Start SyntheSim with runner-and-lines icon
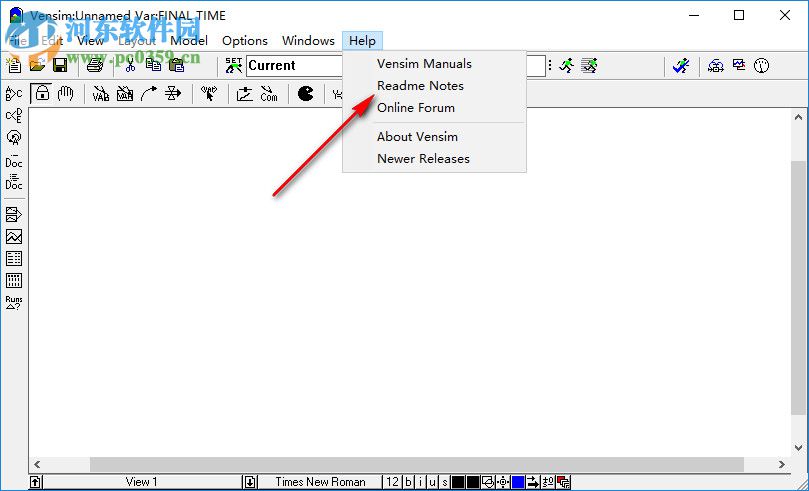Image resolution: width=809 pixels, height=491 pixels. [x=589, y=66]
